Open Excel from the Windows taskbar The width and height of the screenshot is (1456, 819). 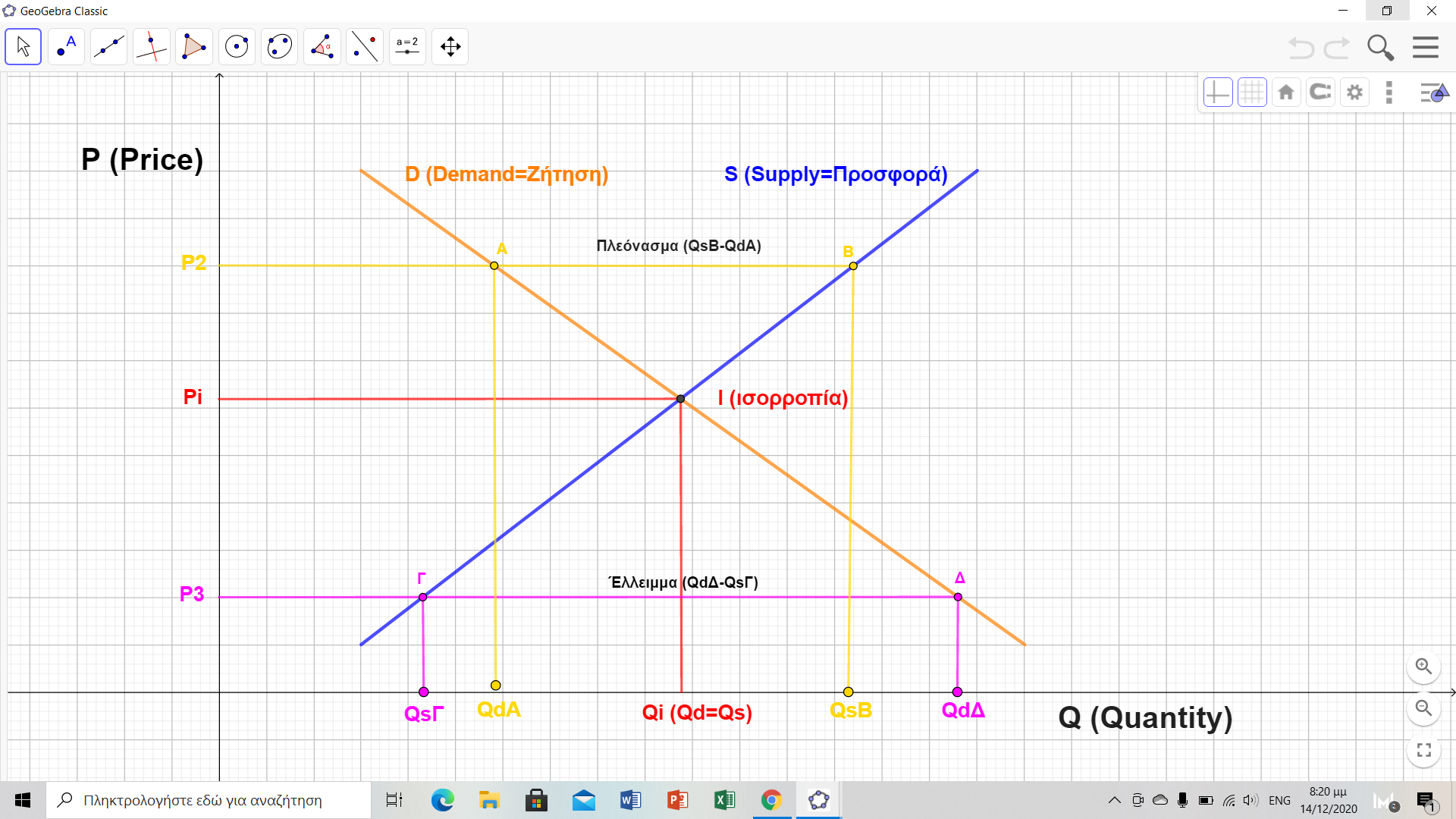pos(724,800)
